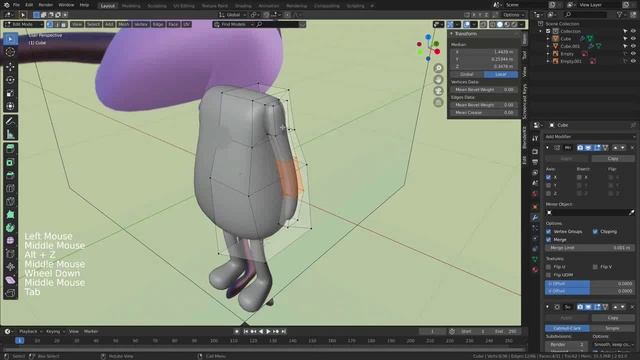Screen dimensions: 640x360
Task: Expand the Empty.001 item in outliner
Action: (548, 61)
